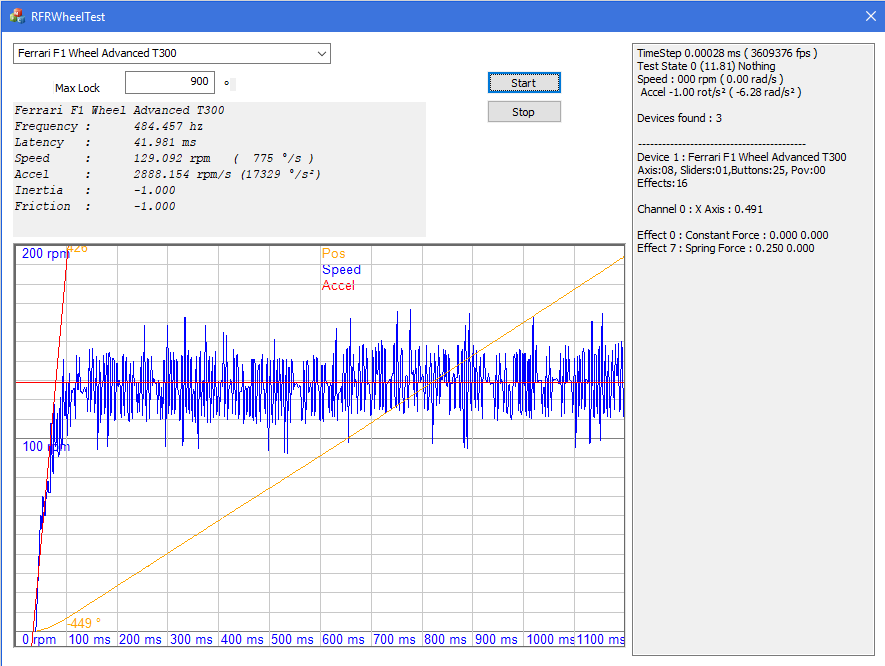Click the orange Pos legend label
The width and height of the screenshot is (885, 666).
click(x=333, y=254)
